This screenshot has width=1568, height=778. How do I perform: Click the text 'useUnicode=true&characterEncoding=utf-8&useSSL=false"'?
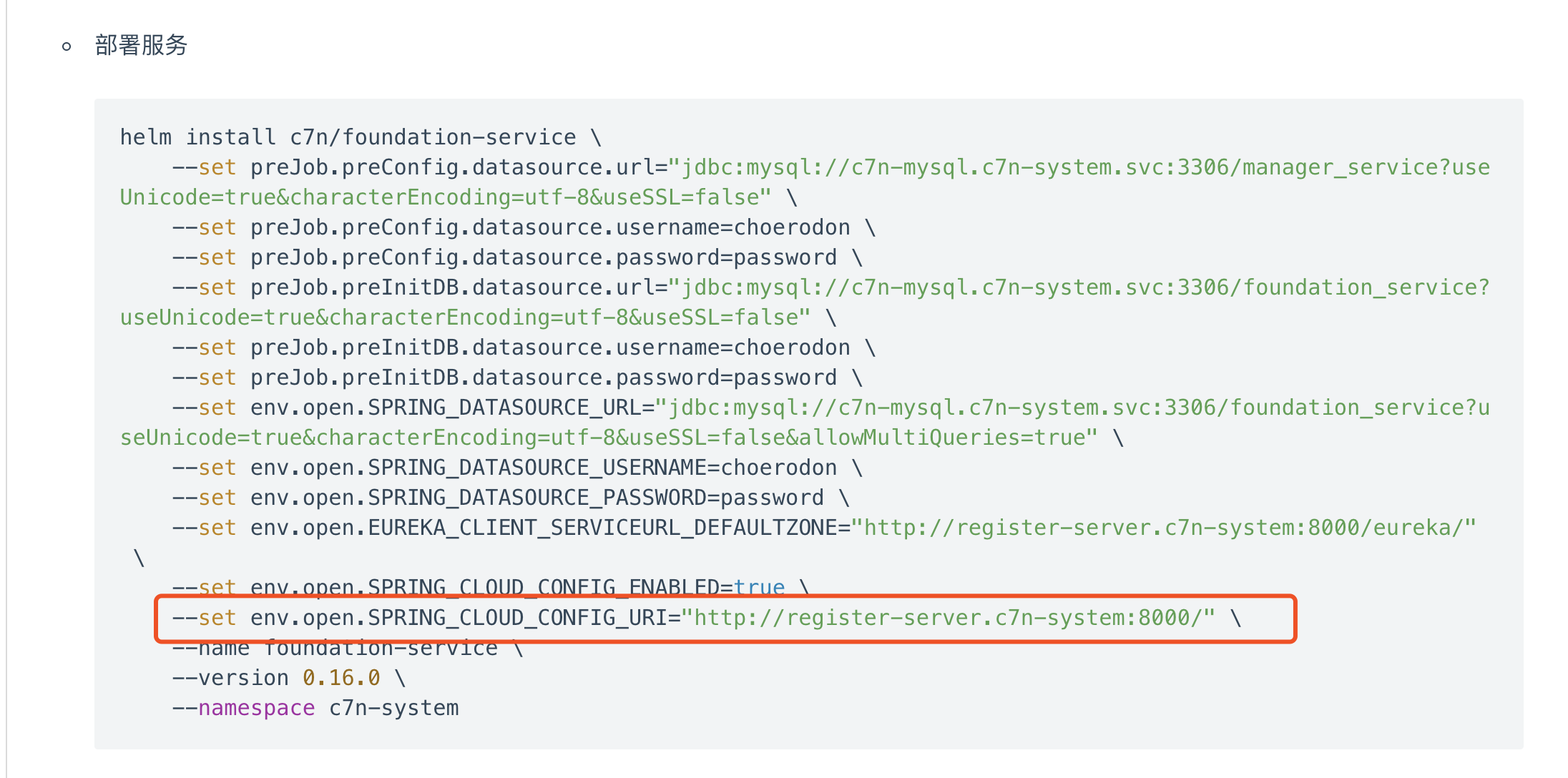tap(466, 317)
